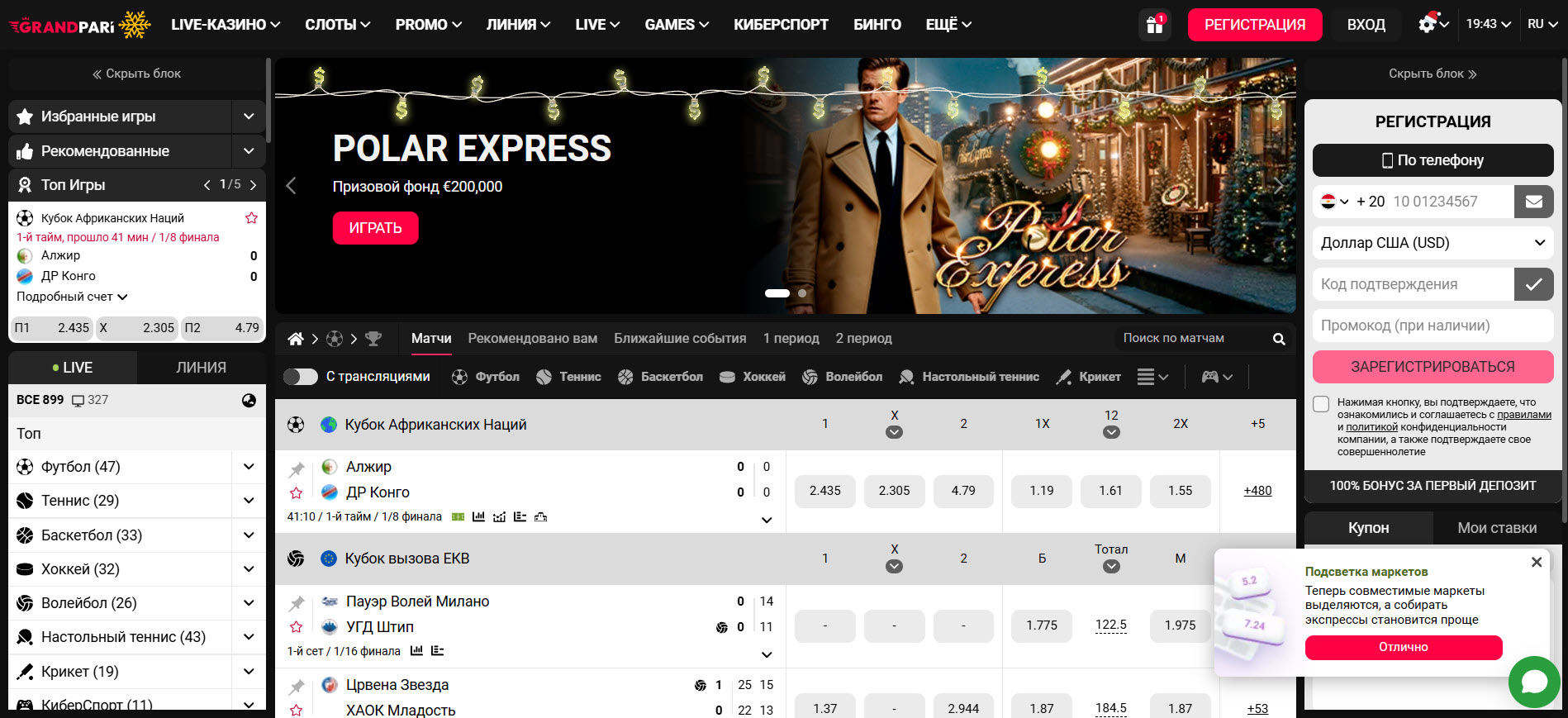Click the GrandPari logo
1568x718 pixels.
80,26
